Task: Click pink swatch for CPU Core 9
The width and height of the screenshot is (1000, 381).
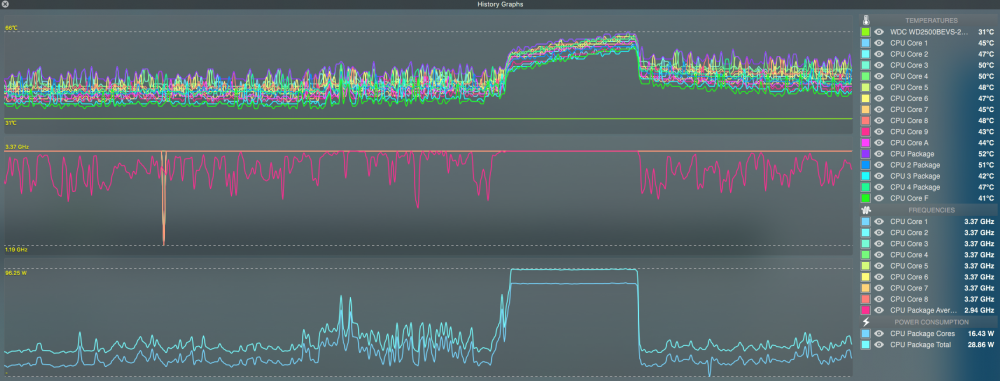Action: pyautogui.click(x=865, y=131)
